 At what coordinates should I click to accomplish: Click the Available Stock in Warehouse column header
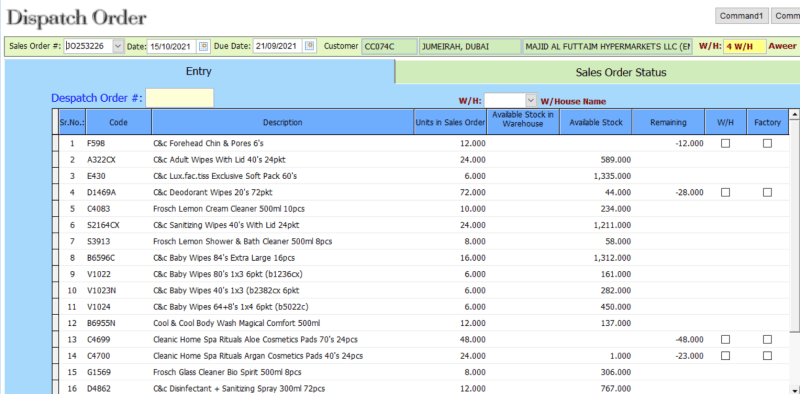pos(523,122)
